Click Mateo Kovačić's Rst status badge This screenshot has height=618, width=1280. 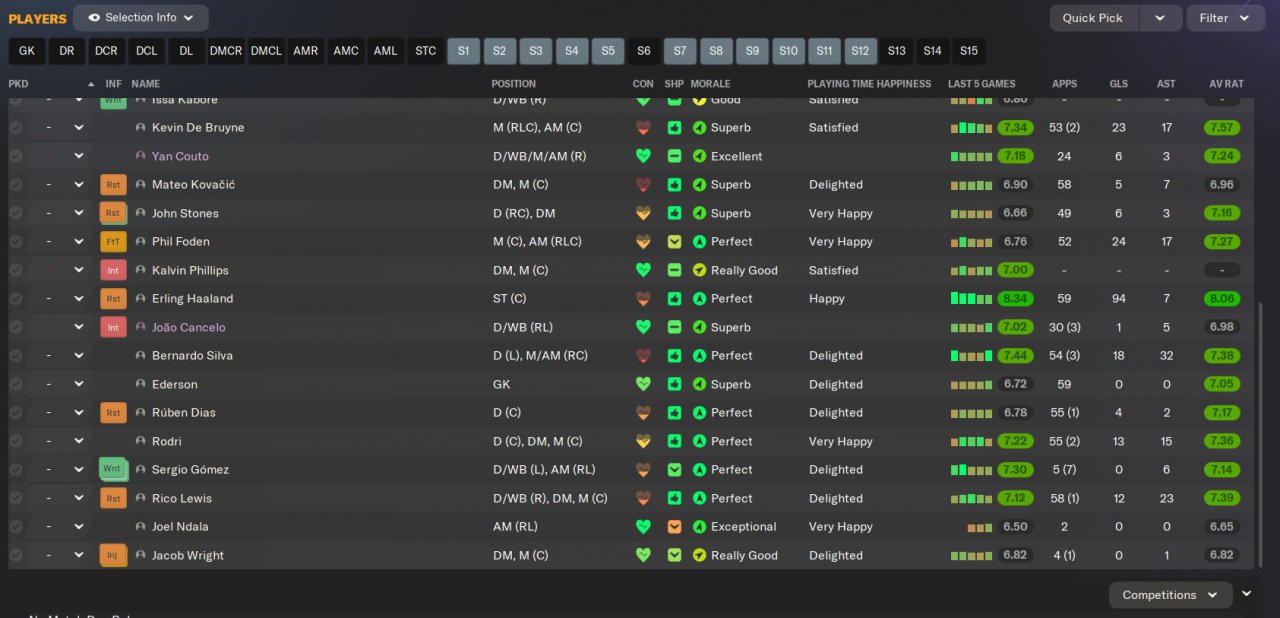(113, 184)
